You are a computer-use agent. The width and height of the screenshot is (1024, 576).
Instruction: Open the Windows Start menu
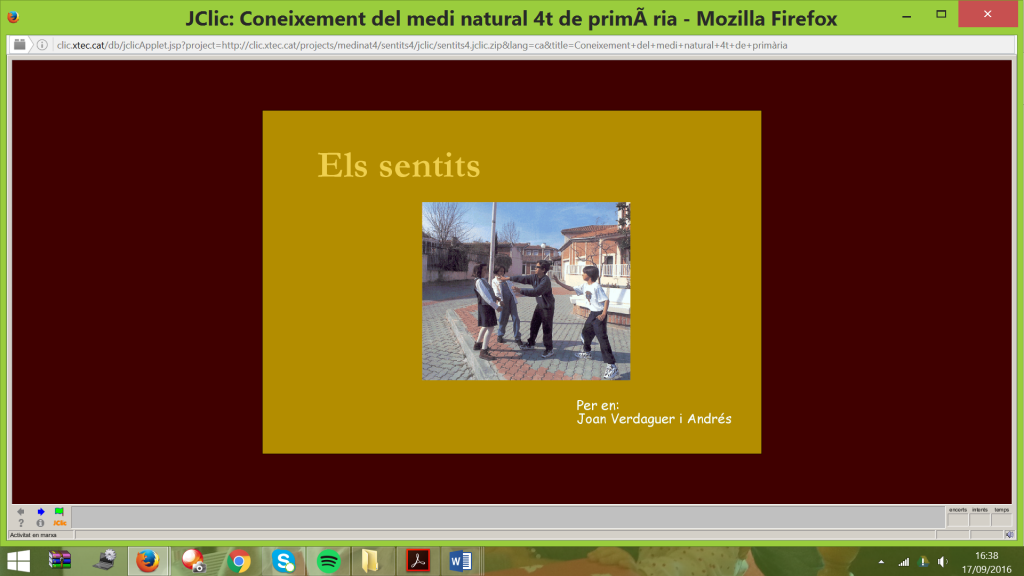[20, 561]
